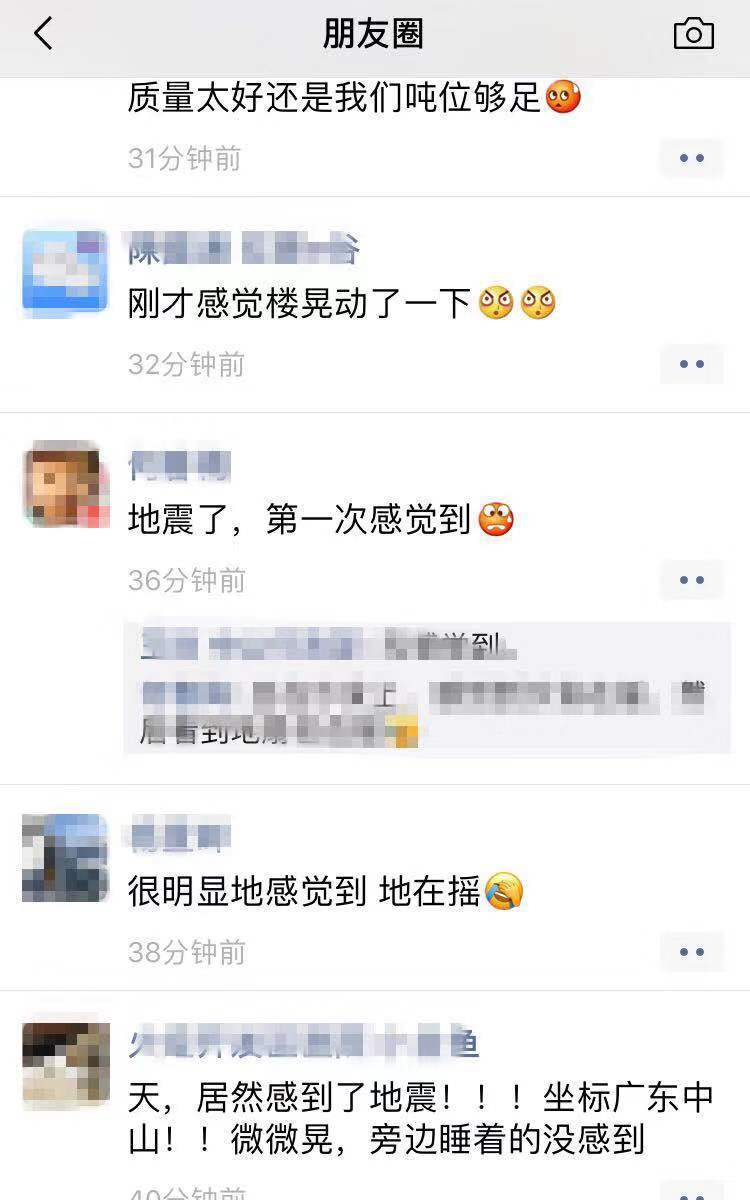Screen dimensions: 750x1200
Task: Tap the 朋友圈 title in header
Action: (374, 35)
